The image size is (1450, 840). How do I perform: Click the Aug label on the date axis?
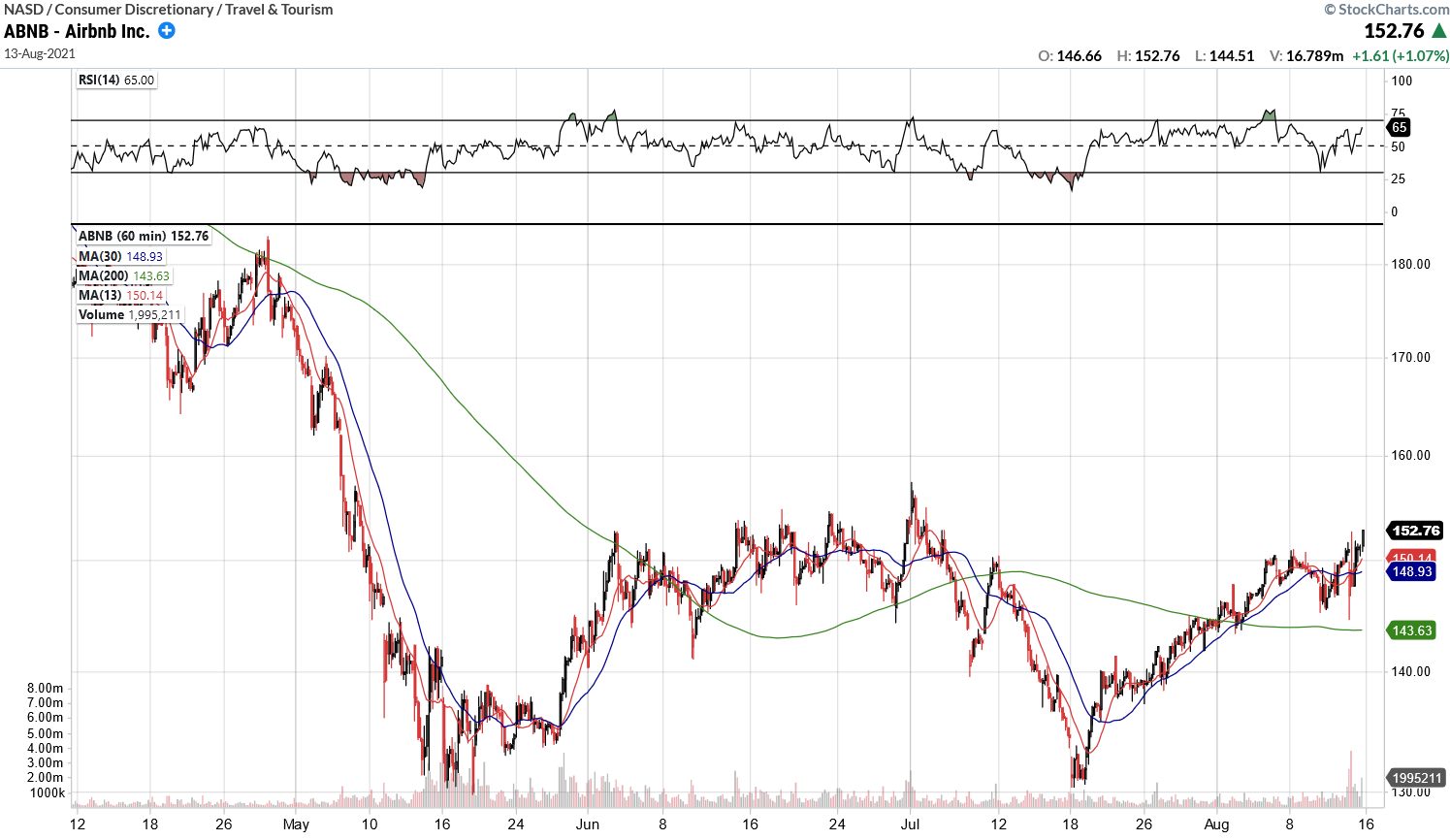point(1216,824)
